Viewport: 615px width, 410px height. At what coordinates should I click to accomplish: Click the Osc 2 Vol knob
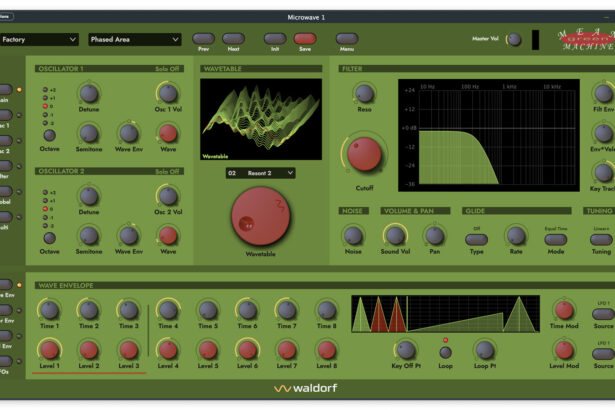(168, 197)
